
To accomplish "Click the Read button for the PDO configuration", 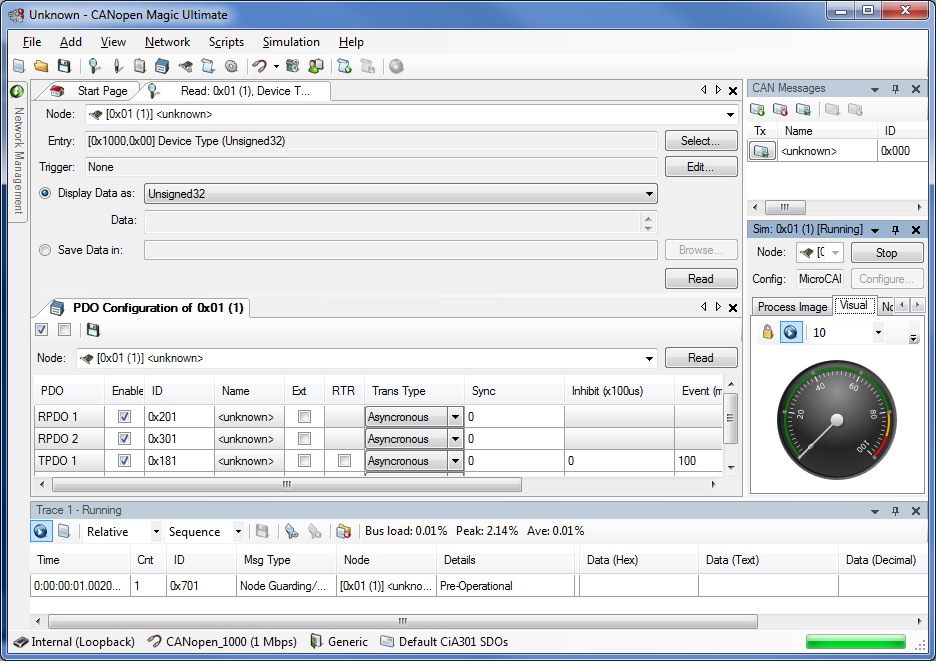I will coord(701,357).
